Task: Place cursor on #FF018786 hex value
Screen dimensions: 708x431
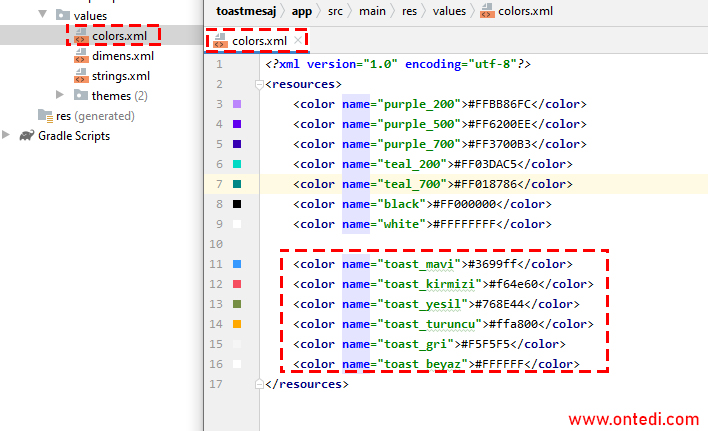Action: (485, 184)
